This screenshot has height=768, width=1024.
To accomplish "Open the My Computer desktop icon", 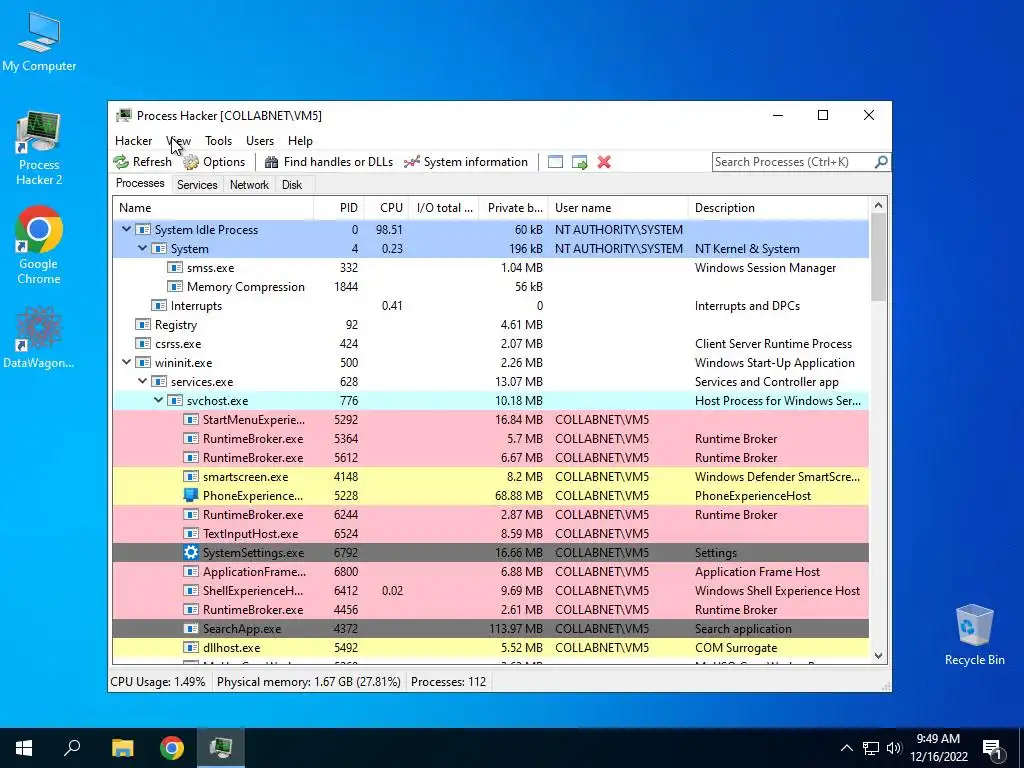I will [39, 41].
